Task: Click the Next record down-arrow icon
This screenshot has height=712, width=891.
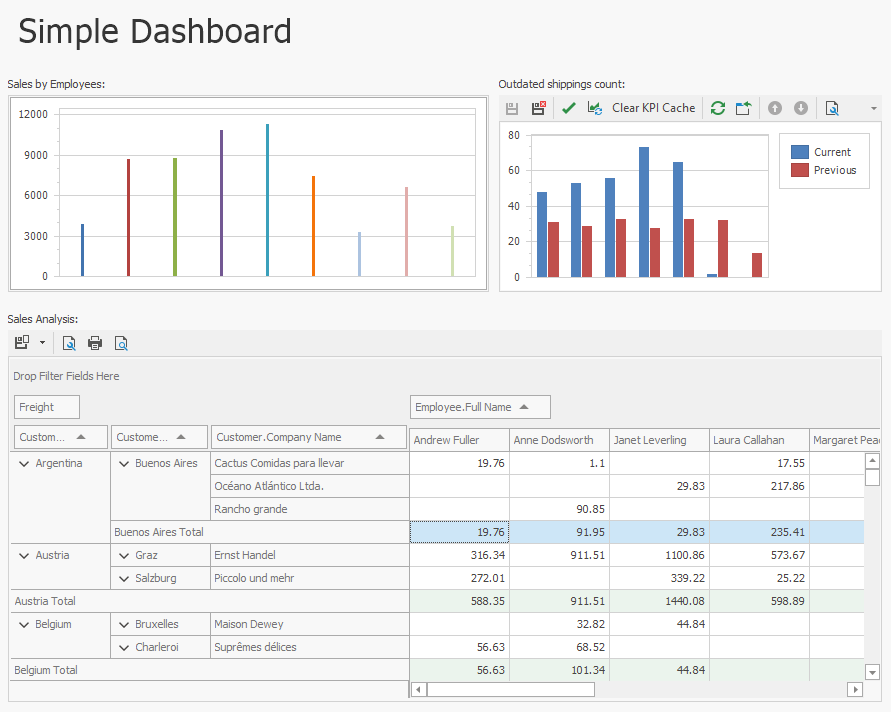Action: [x=801, y=108]
